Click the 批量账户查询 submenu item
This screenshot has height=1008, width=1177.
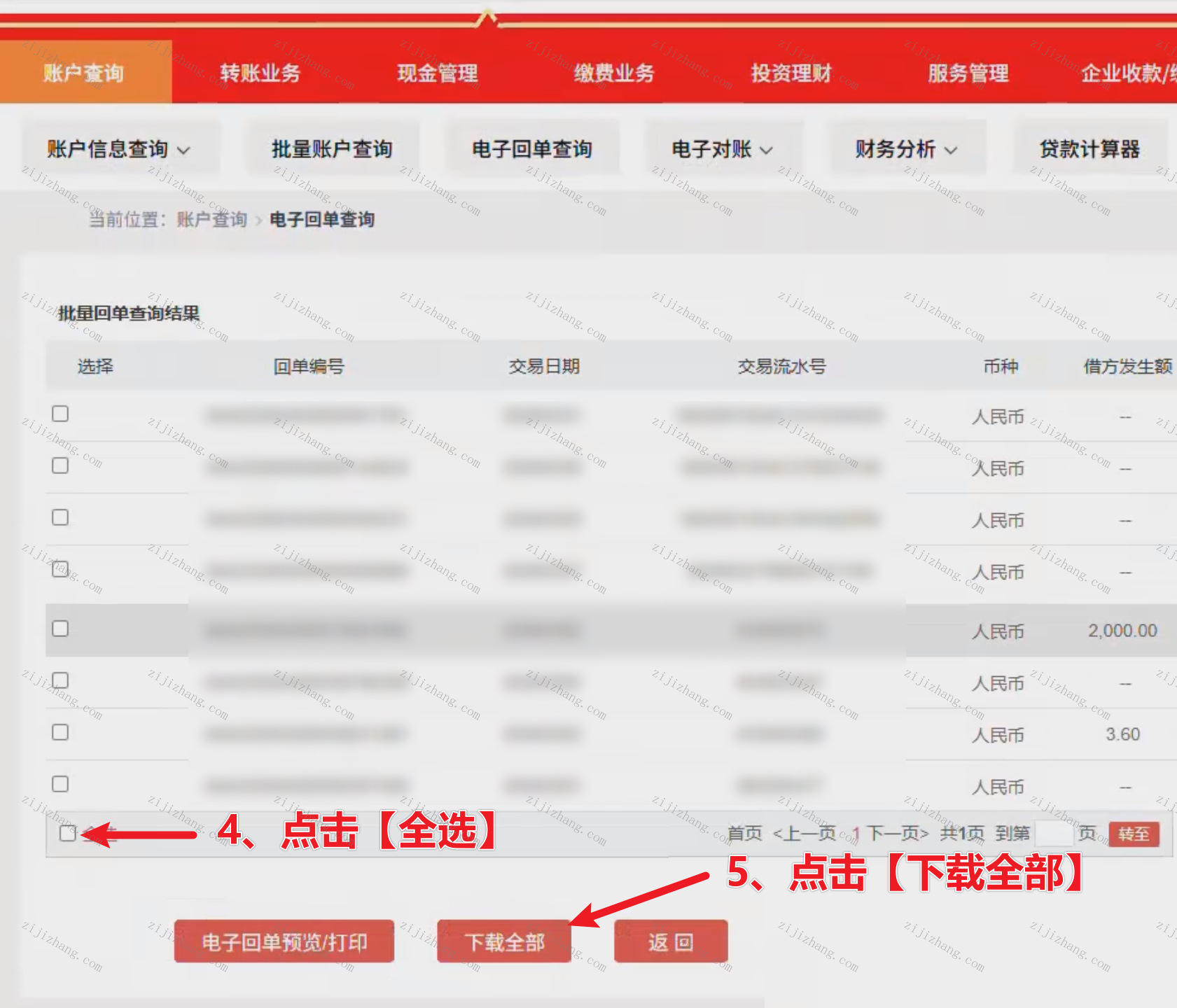click(332, 149)
